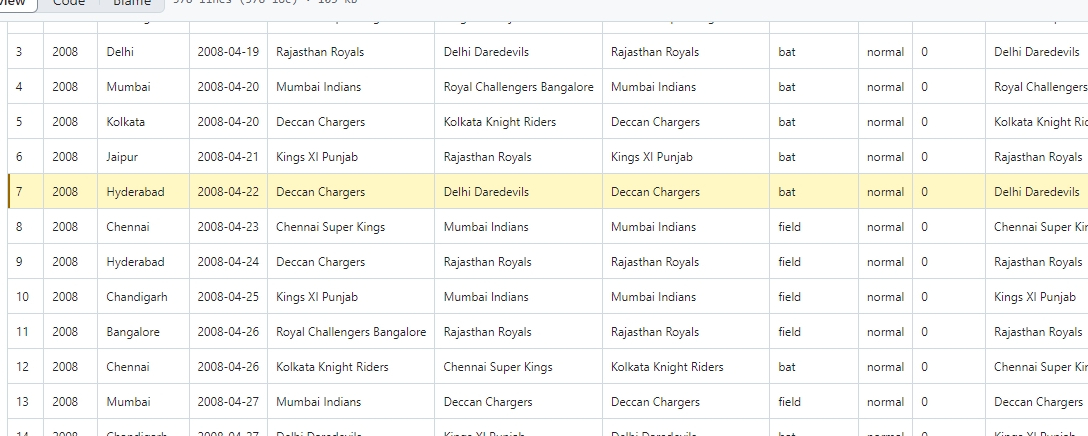Click the date 2008-04-23

pyautogui.click(x=228, y=227)
